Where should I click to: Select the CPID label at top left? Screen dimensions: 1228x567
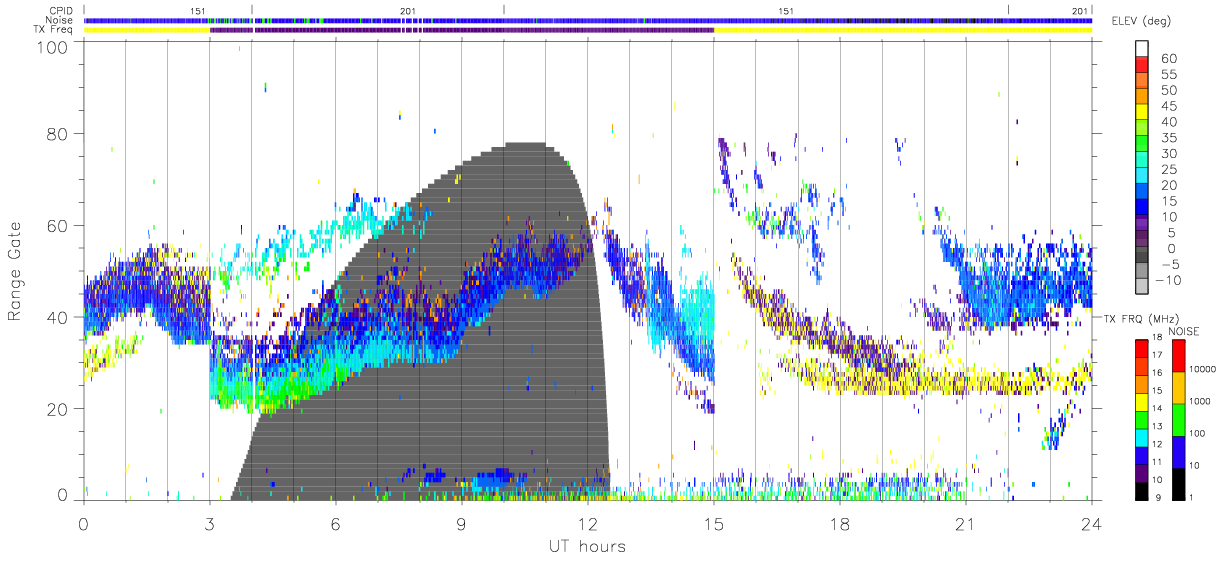pos(63,11)
